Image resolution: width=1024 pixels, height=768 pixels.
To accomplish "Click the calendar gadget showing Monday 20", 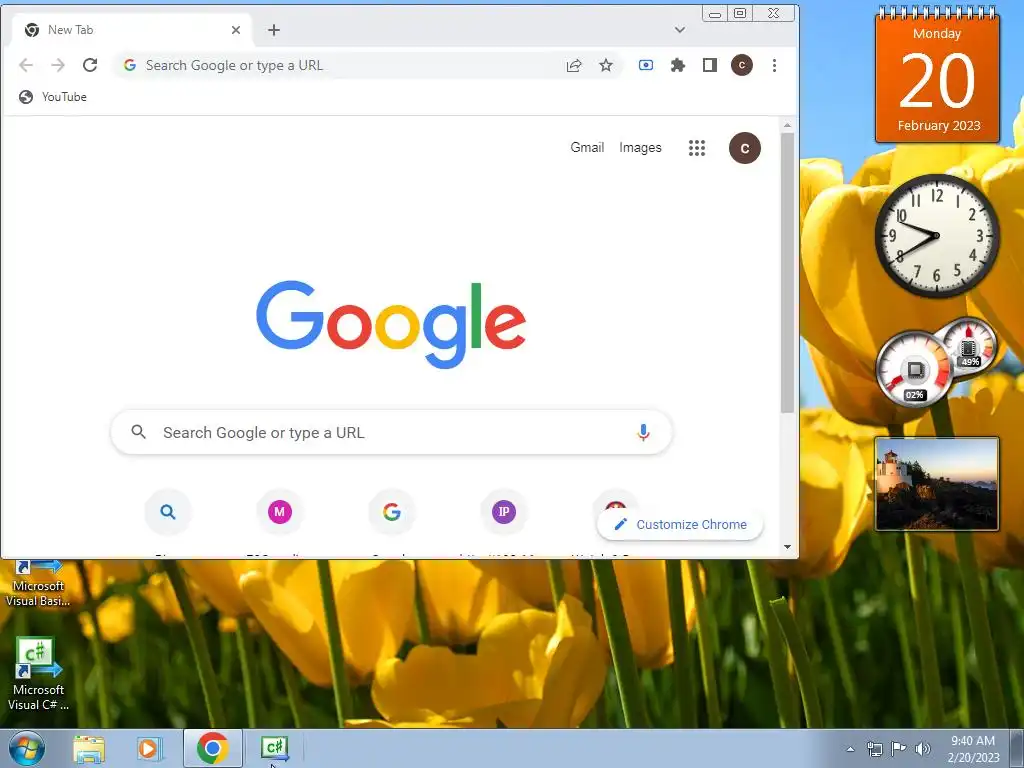I will pyautogui.click(x=937, y=75).
